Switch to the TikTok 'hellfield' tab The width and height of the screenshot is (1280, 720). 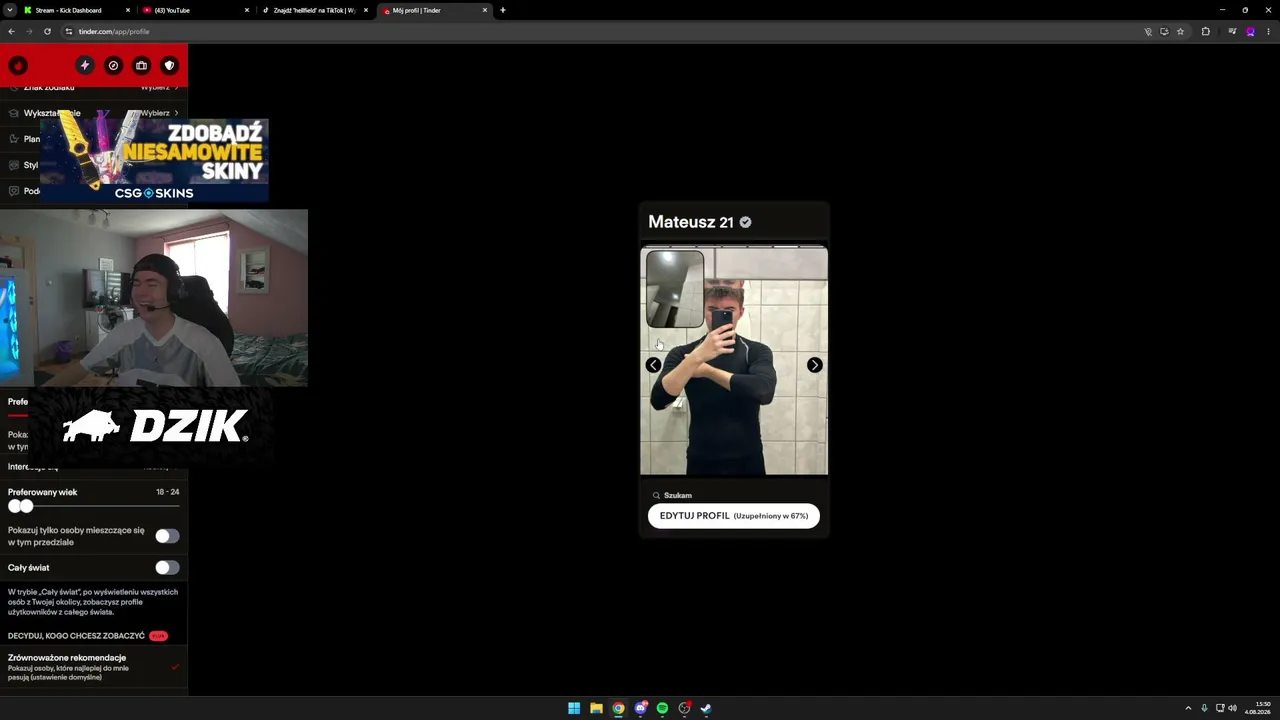click(315, 10)
